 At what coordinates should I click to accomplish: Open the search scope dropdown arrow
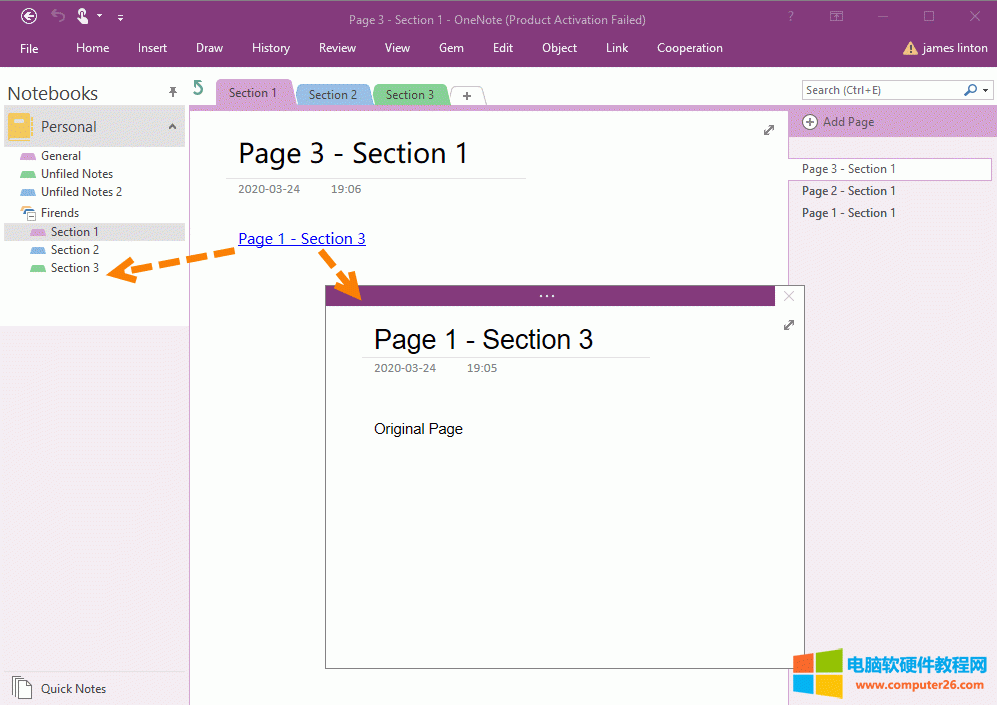point(987,90)
